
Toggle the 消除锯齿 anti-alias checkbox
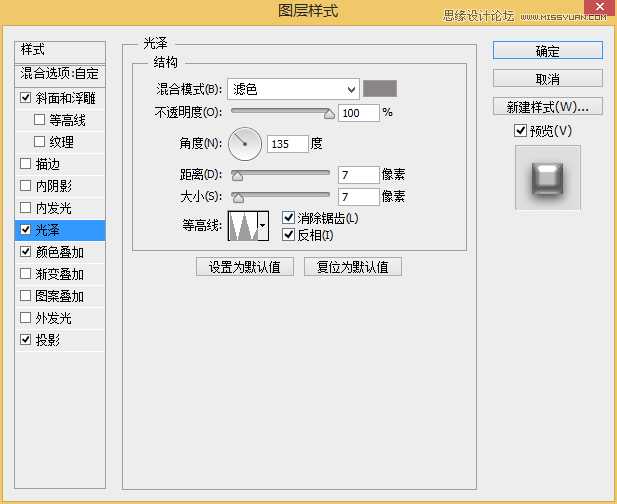[x=289, y=218]
